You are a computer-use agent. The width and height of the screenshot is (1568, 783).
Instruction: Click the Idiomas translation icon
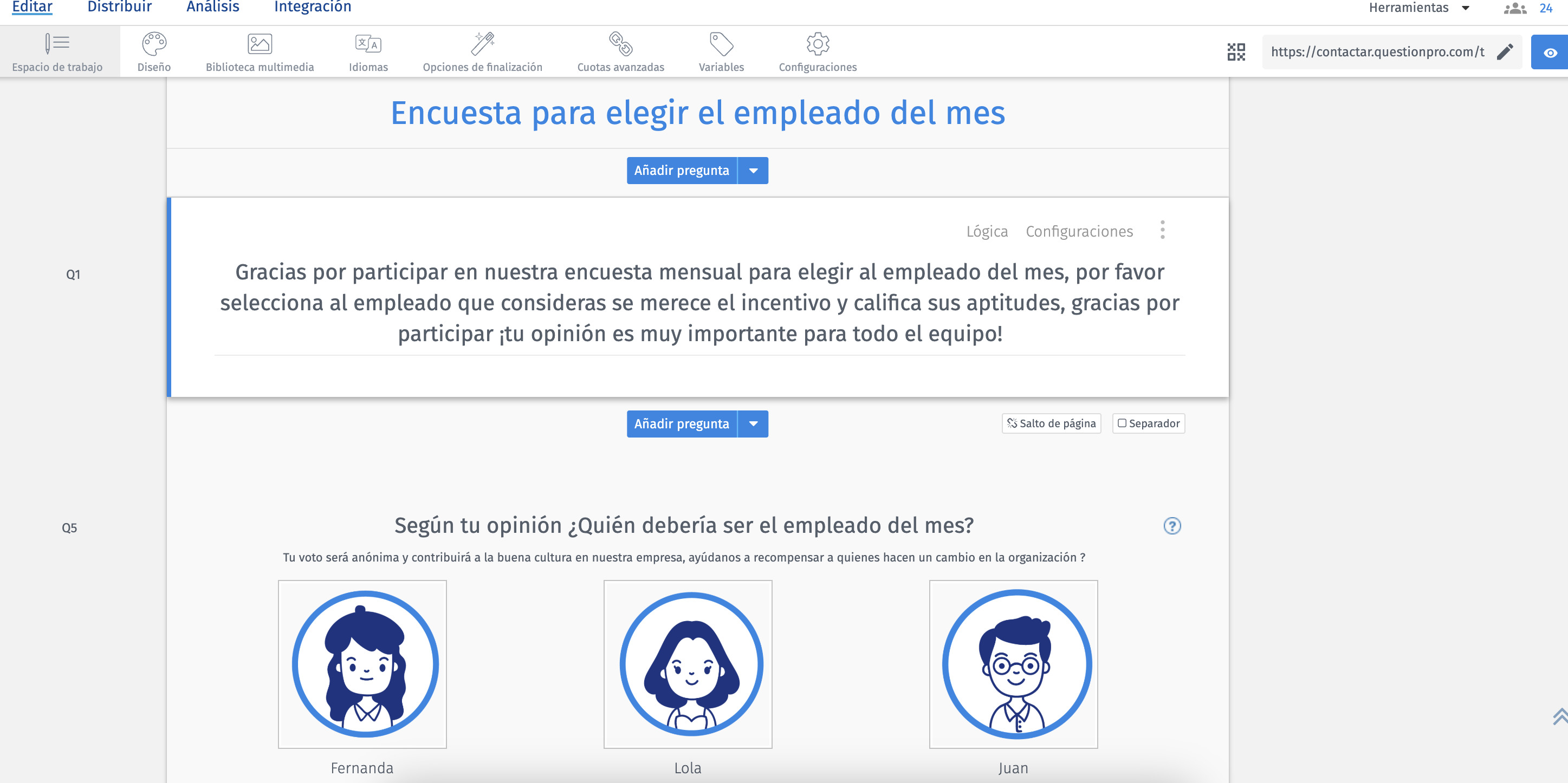tap(368, 44)
